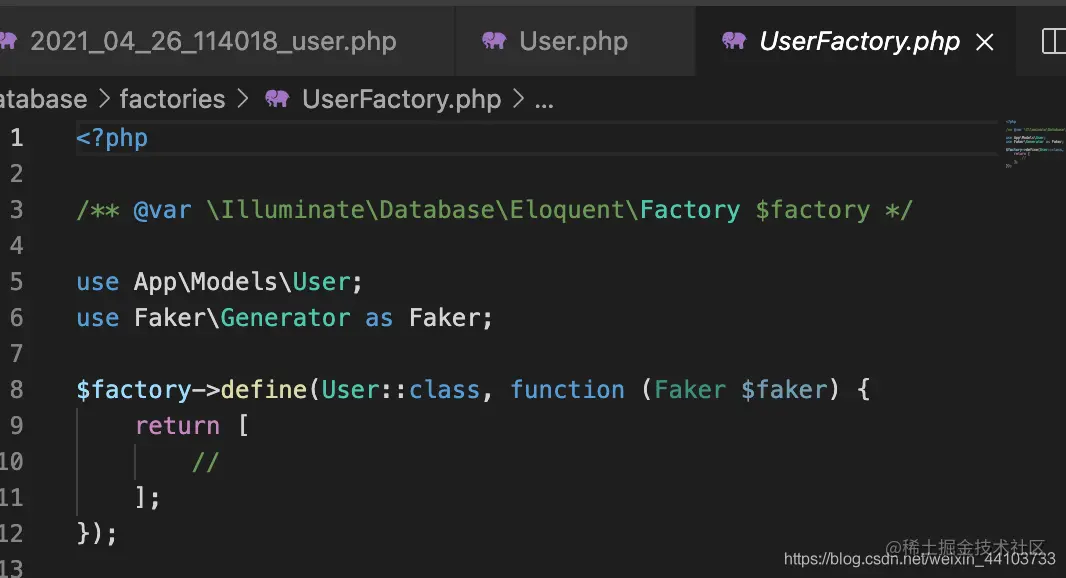Click line number 8 in gutter
This screenshot has height=578, width=1066.
coord(16,390)
